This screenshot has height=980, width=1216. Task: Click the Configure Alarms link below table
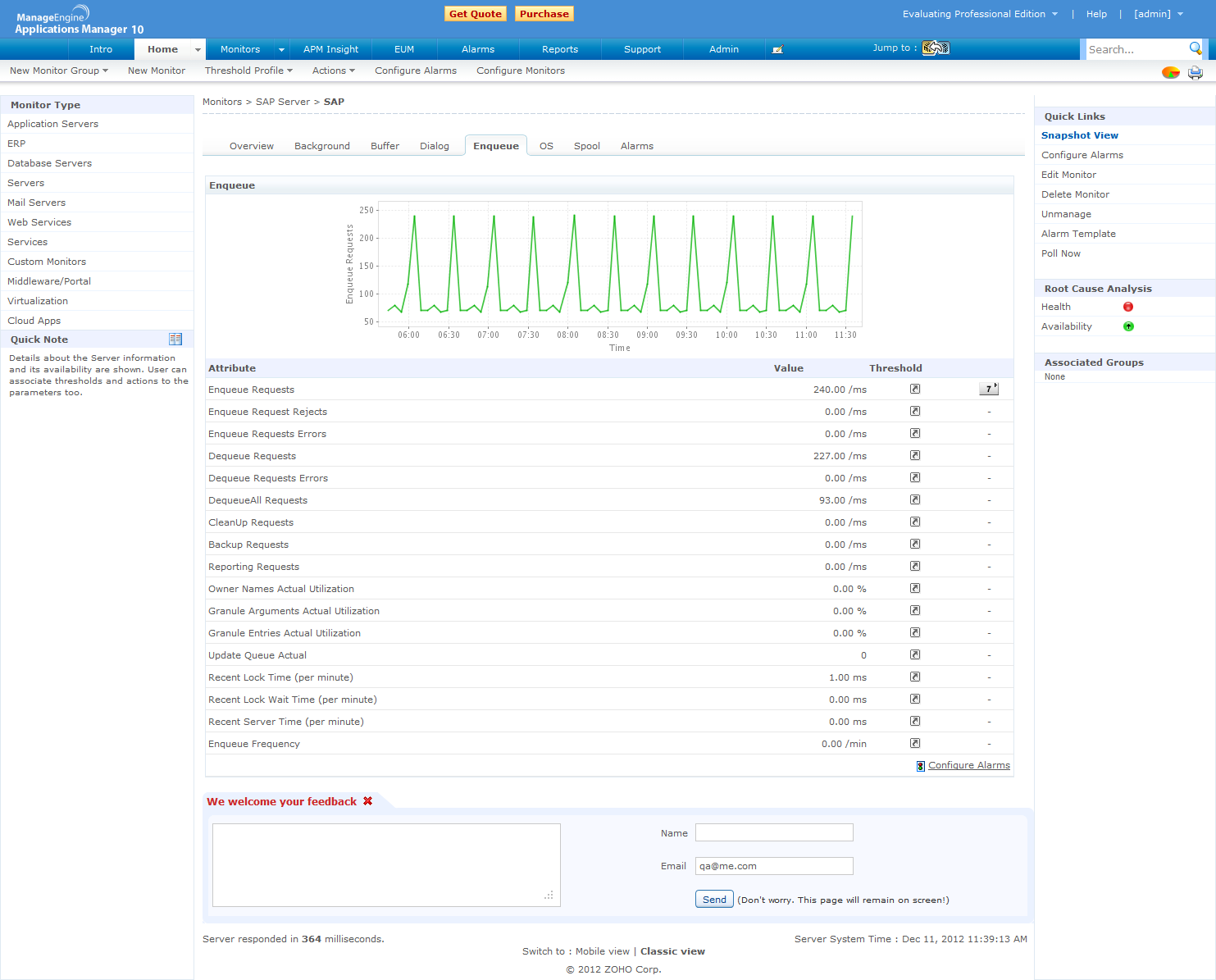click(968, 765)
